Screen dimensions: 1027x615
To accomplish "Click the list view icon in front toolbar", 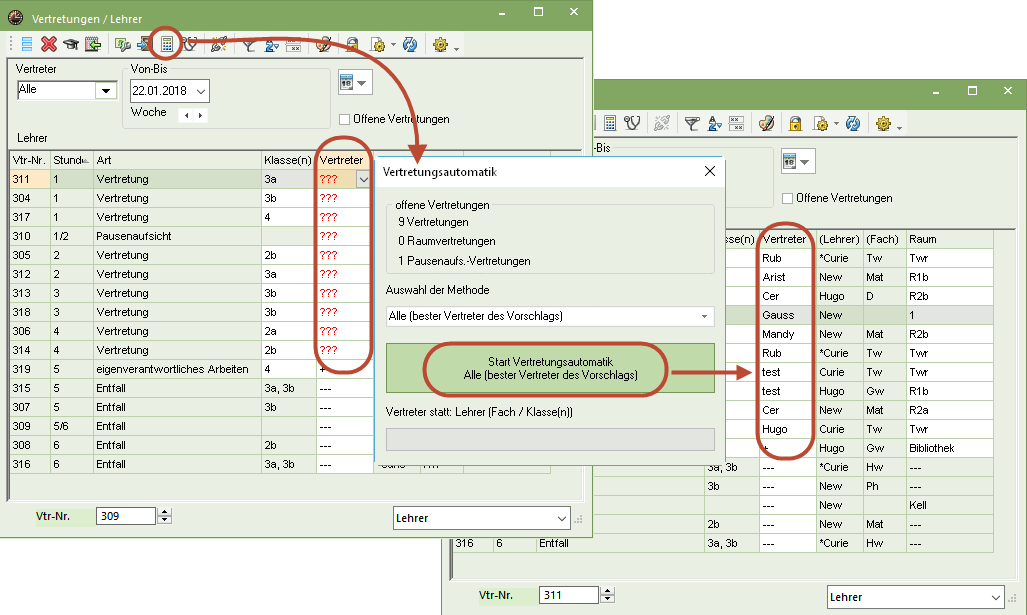I will pos(27,45).
